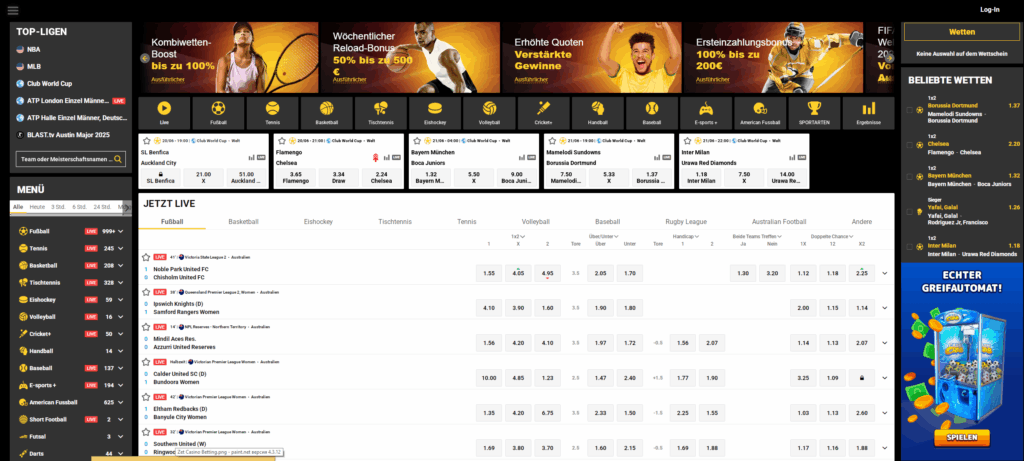Switch to the Andere live tab
1024x461 pixels.
[861, 222]
